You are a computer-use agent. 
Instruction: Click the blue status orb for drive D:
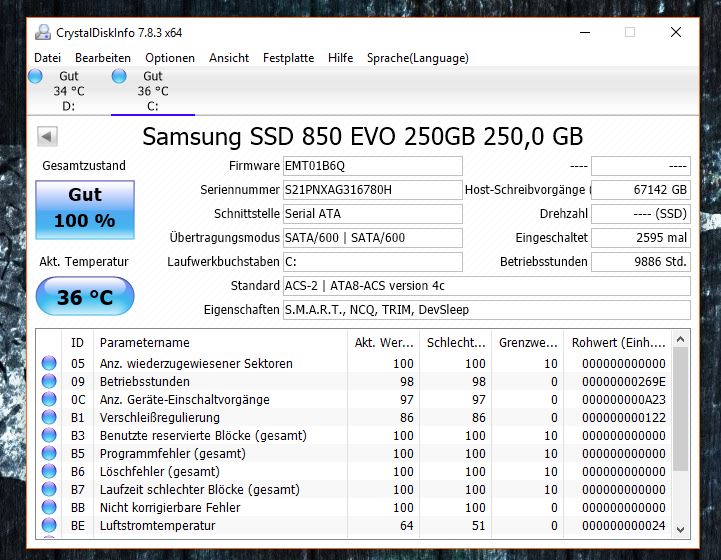(35, 76)
